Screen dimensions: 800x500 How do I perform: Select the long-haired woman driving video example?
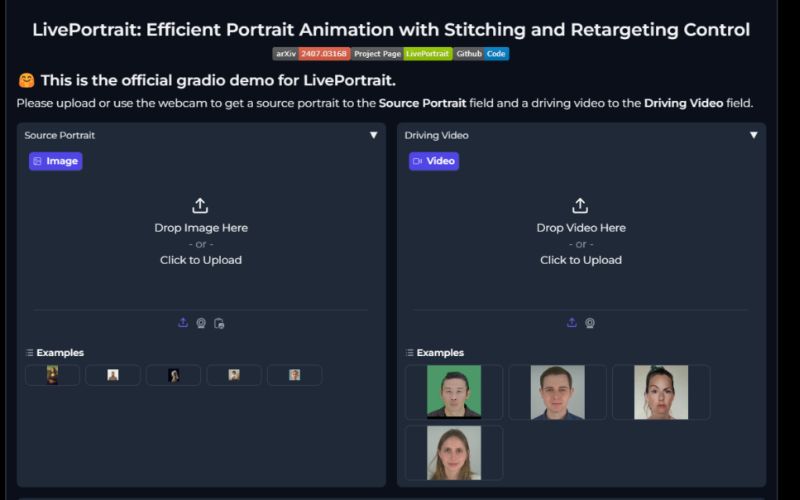pyautogui.click(x=454, y=453)
